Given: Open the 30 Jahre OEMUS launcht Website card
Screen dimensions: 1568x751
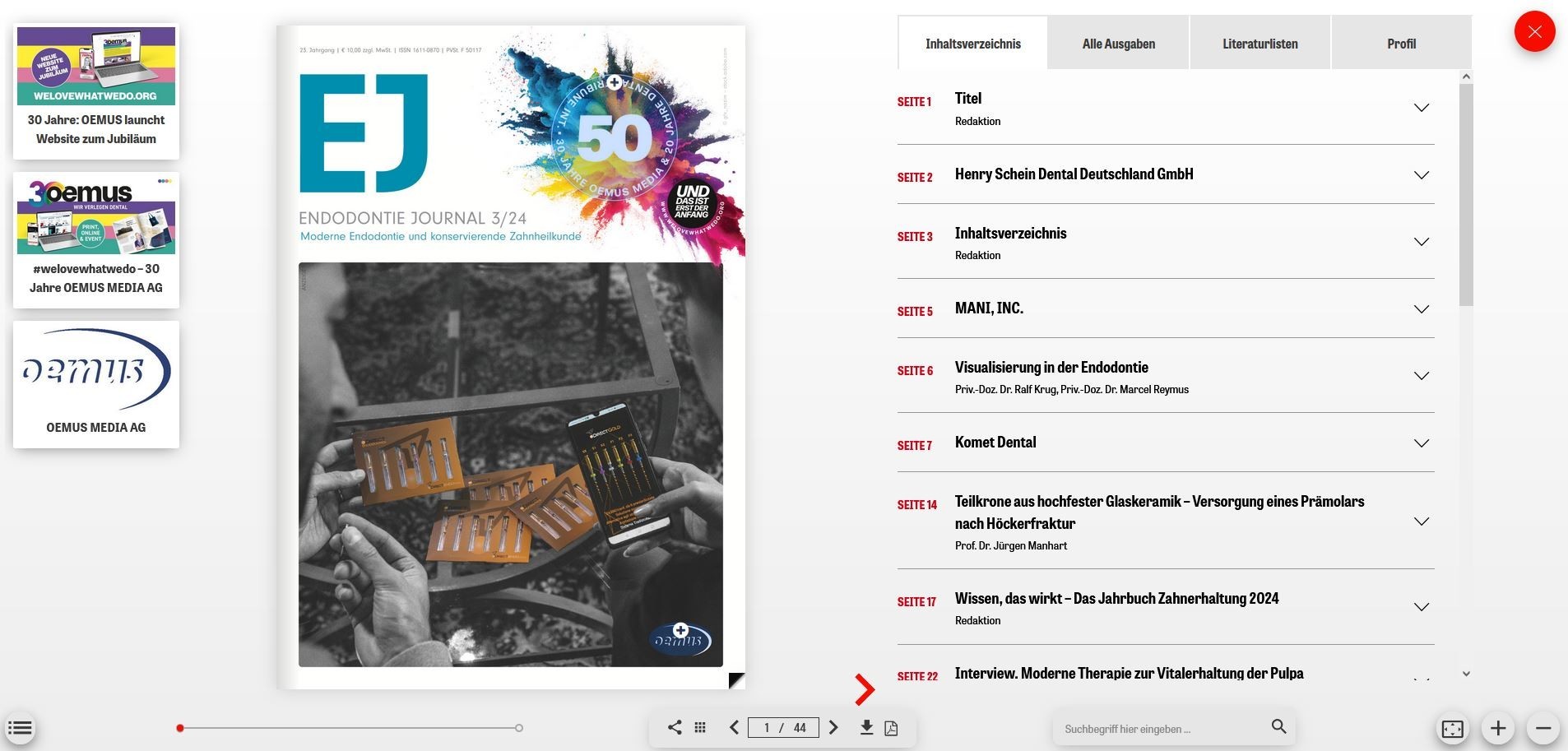Looking at the screenshot, I should (x=96, y=91).
